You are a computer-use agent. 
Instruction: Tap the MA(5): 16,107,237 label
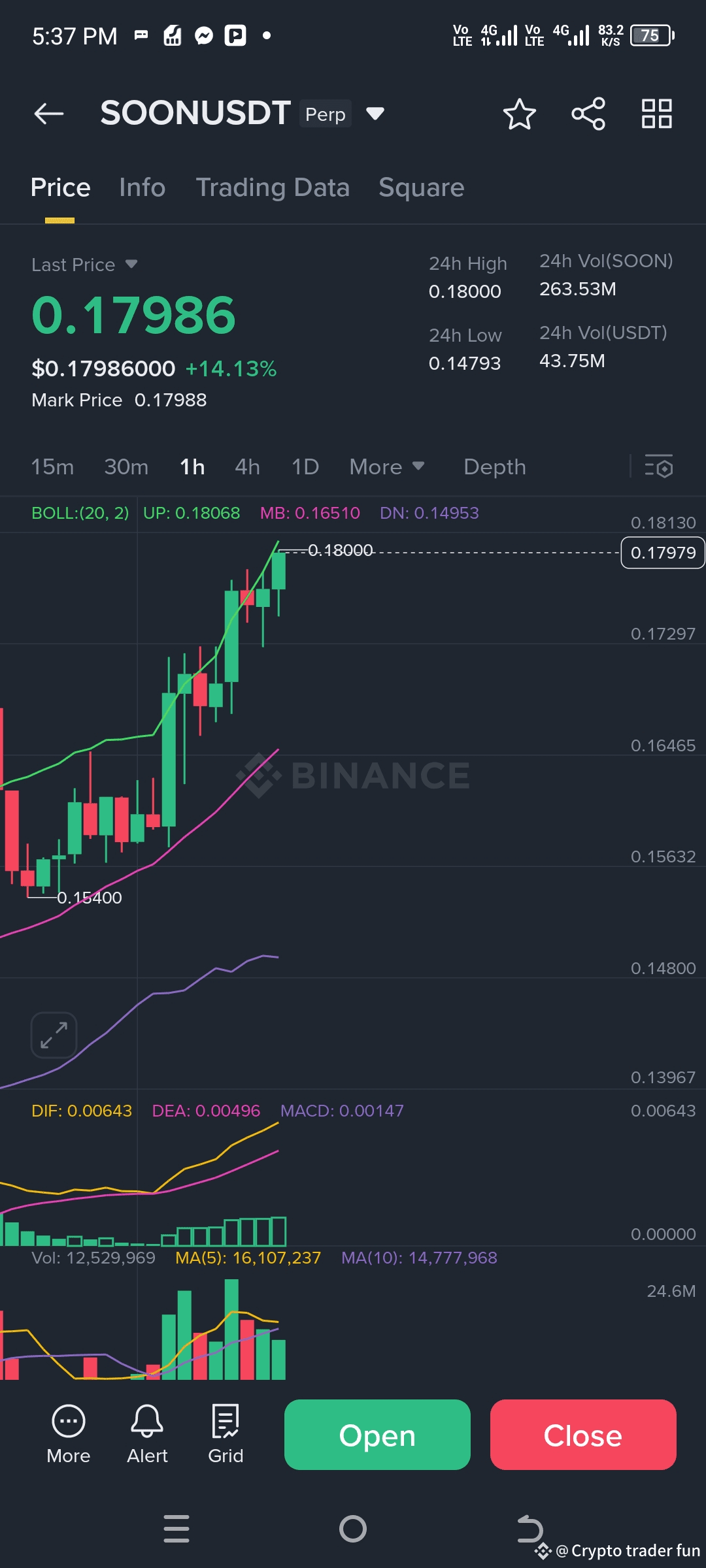click(x=248, y=1258)
